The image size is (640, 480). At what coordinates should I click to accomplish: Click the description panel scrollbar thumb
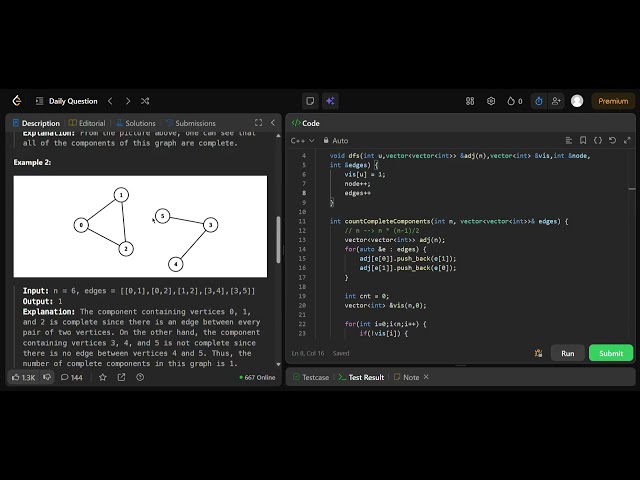278,240
